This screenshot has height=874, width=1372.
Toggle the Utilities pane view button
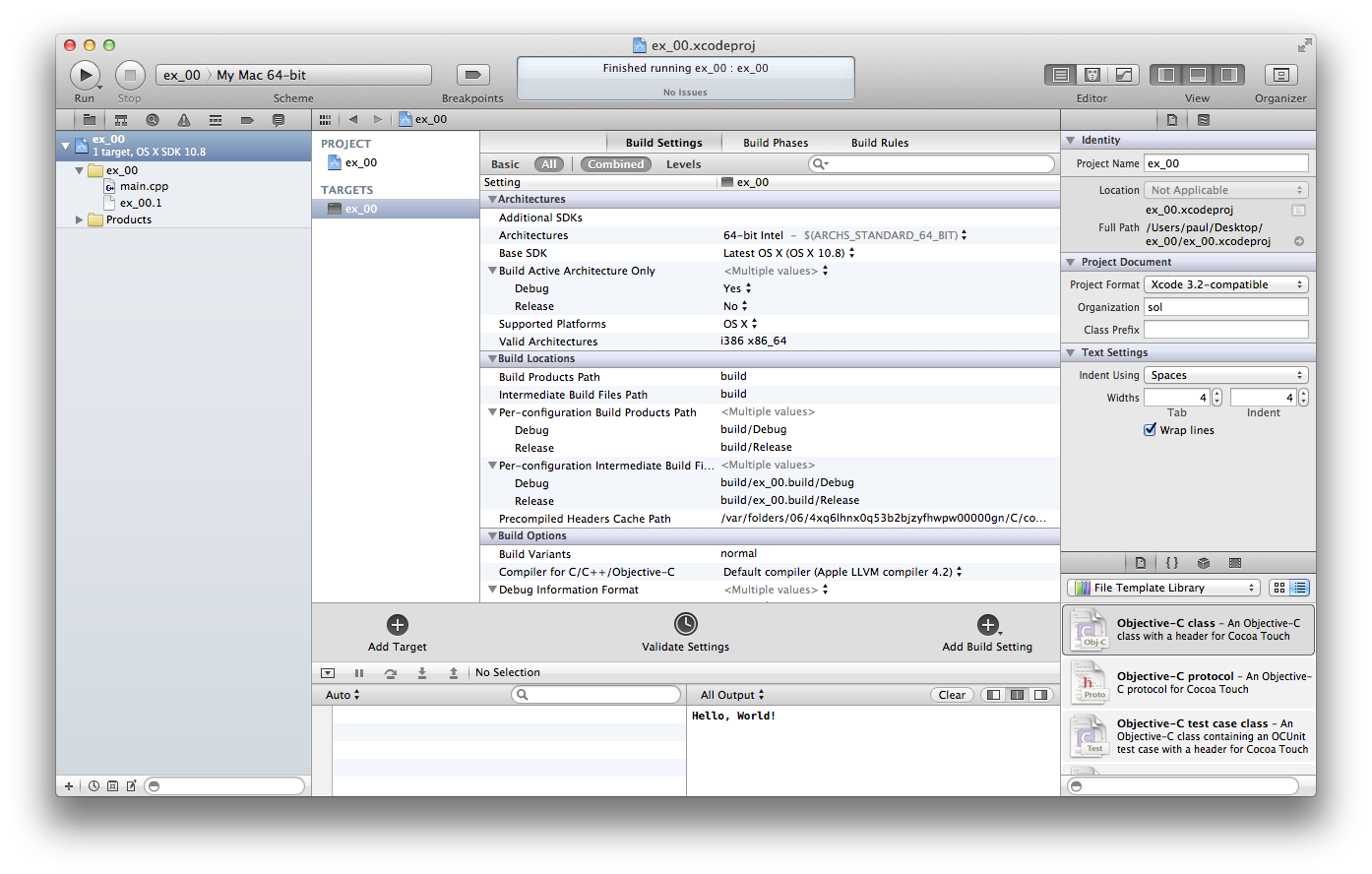click(x=1229, y=75)
